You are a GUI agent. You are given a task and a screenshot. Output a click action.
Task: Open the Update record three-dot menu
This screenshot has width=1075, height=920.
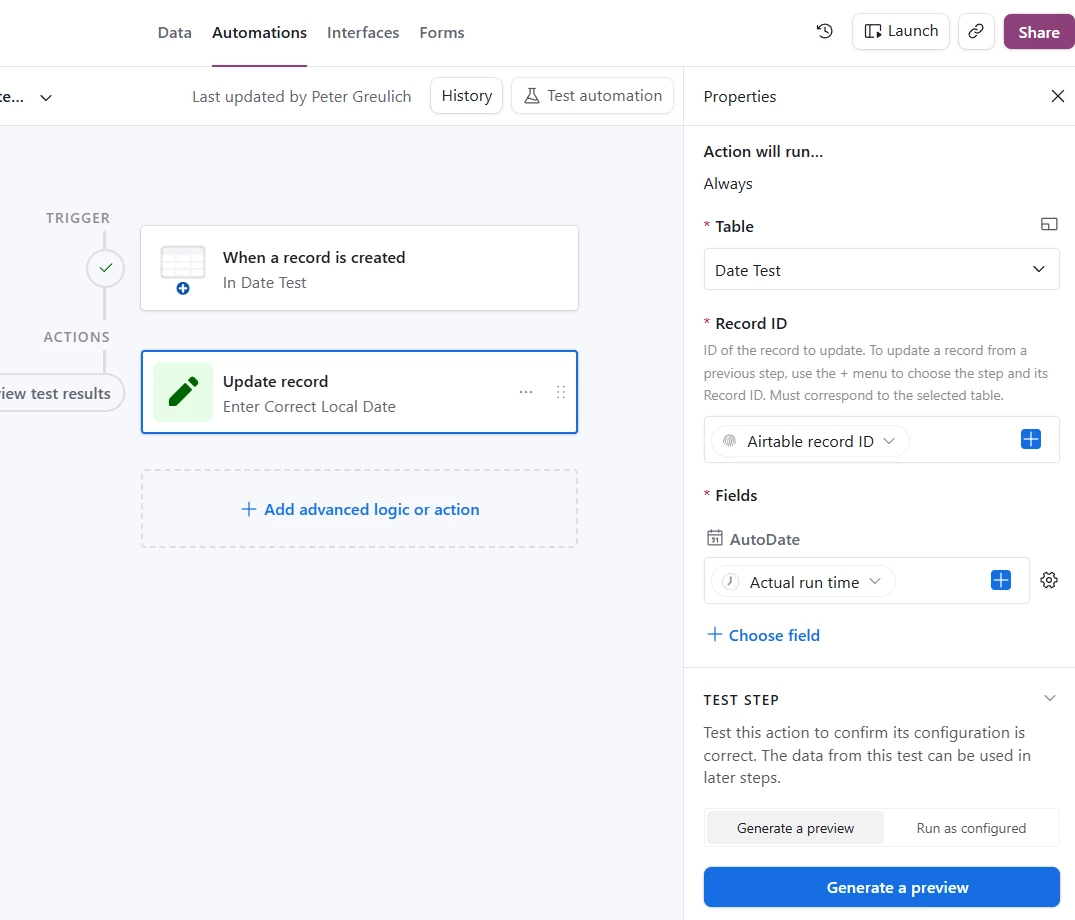pos(526,392)
